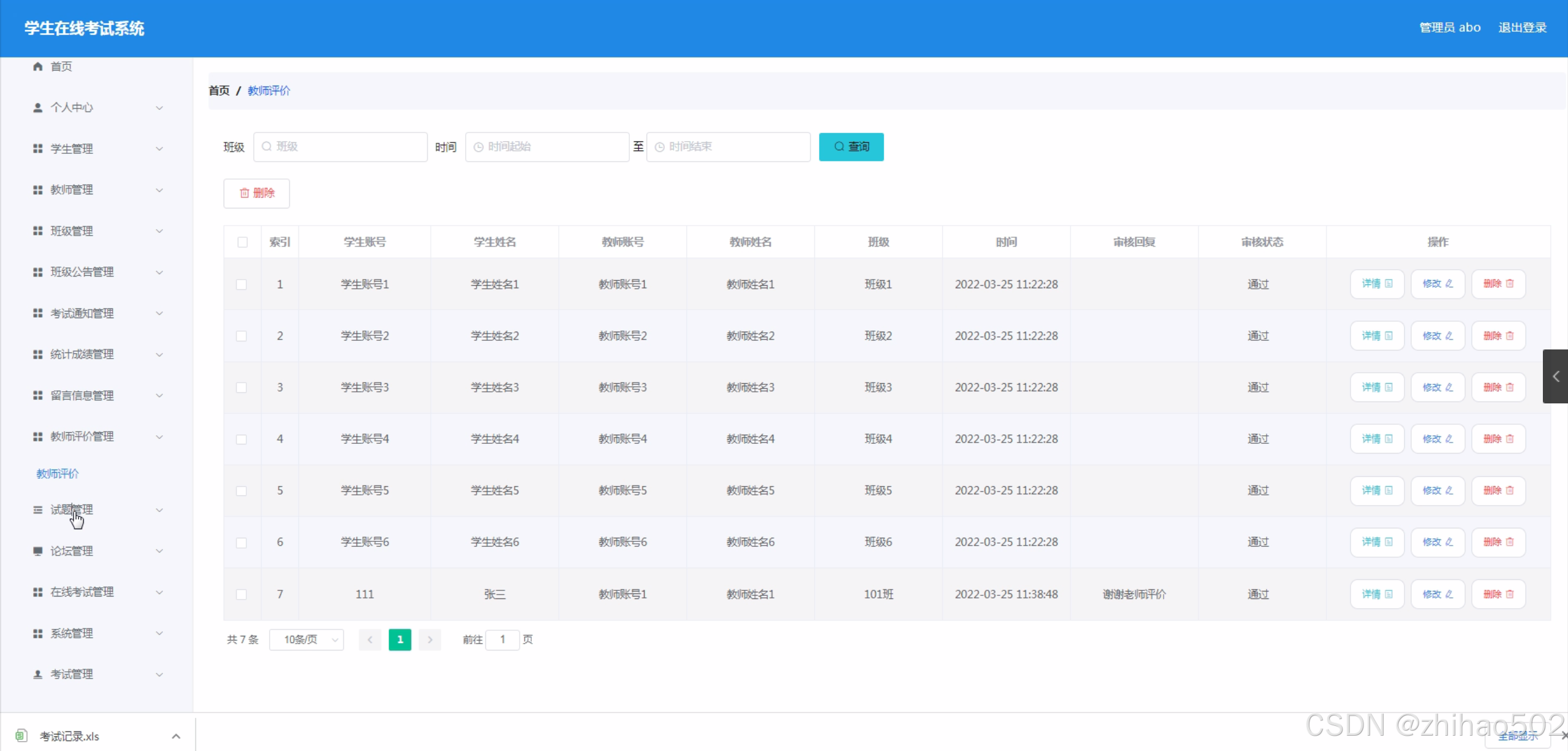Image resolution: width=1568 pixels, height=751 pixels.
Task: Click the monitor icon beside 论坛管理
Action: pyautogui.click(x=37, y=551)
